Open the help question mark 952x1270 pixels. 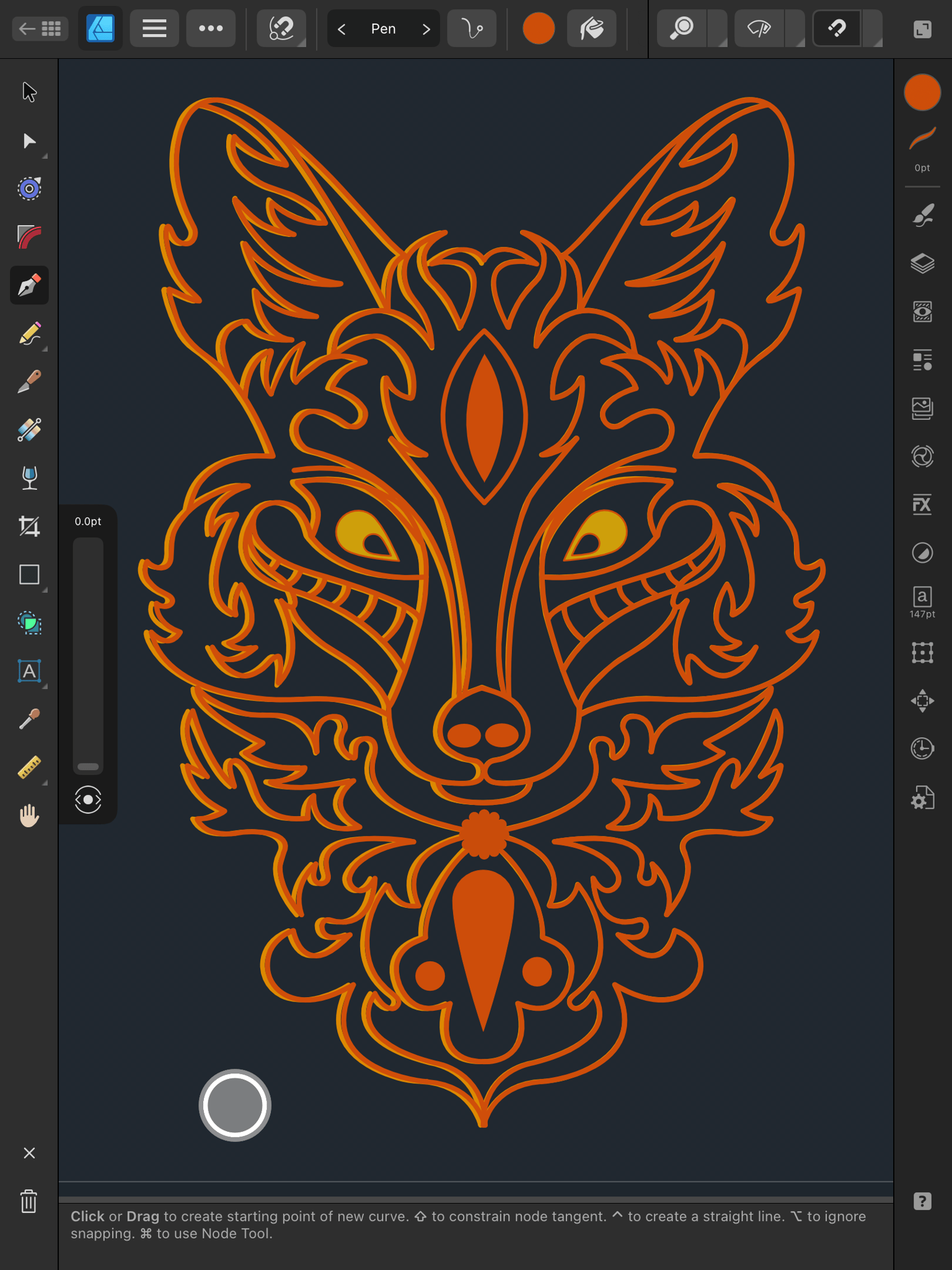coord(922,1201)
